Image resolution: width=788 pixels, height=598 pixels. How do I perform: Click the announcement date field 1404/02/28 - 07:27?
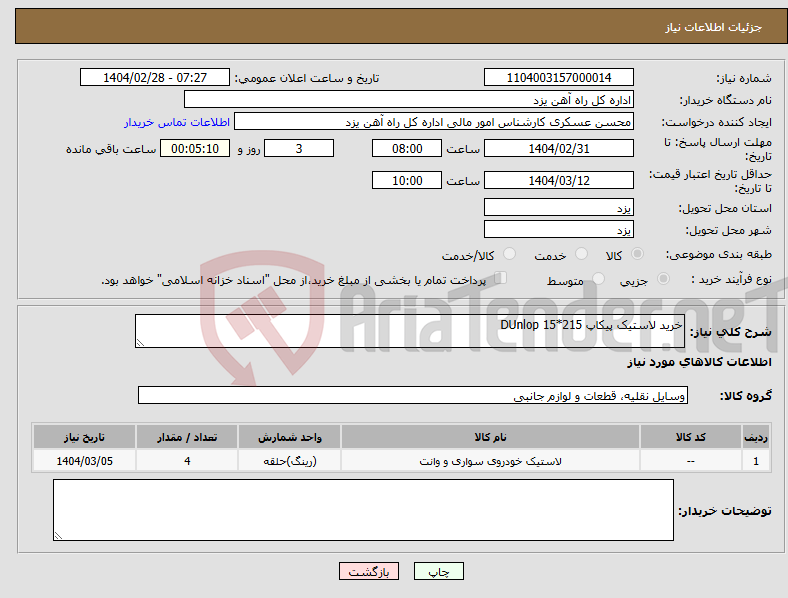pos(155,77)
